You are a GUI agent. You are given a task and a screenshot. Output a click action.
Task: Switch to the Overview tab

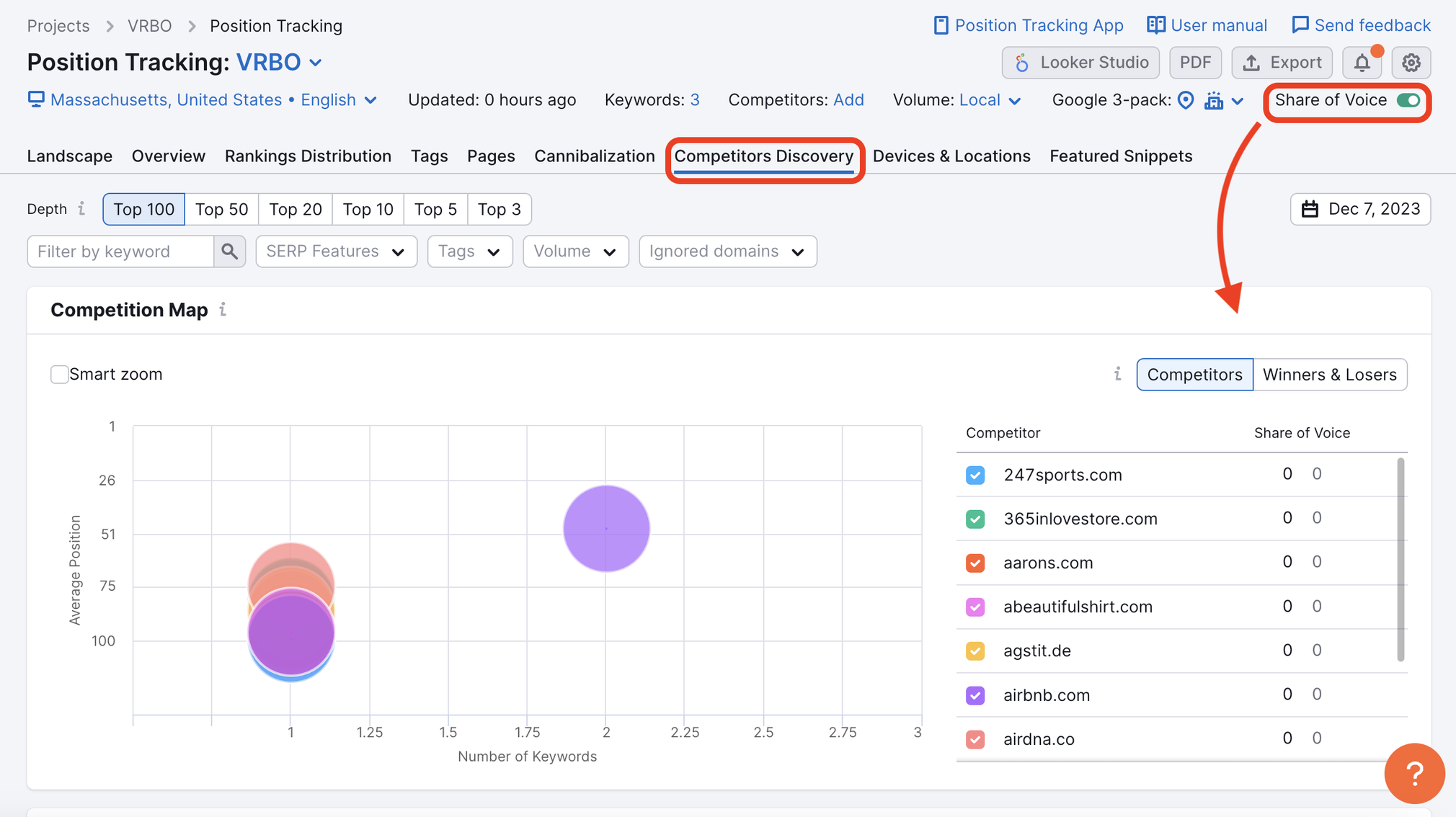pyautogui.click(x=169, y=156)
